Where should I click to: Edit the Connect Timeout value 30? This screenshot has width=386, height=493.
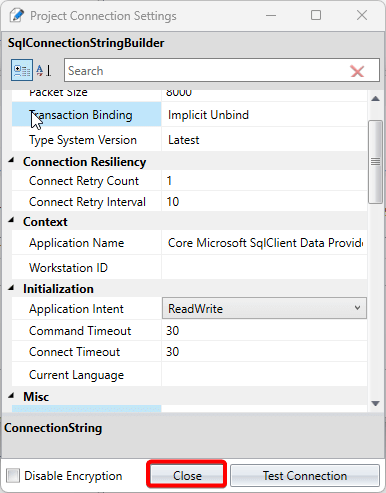(264, 351)
